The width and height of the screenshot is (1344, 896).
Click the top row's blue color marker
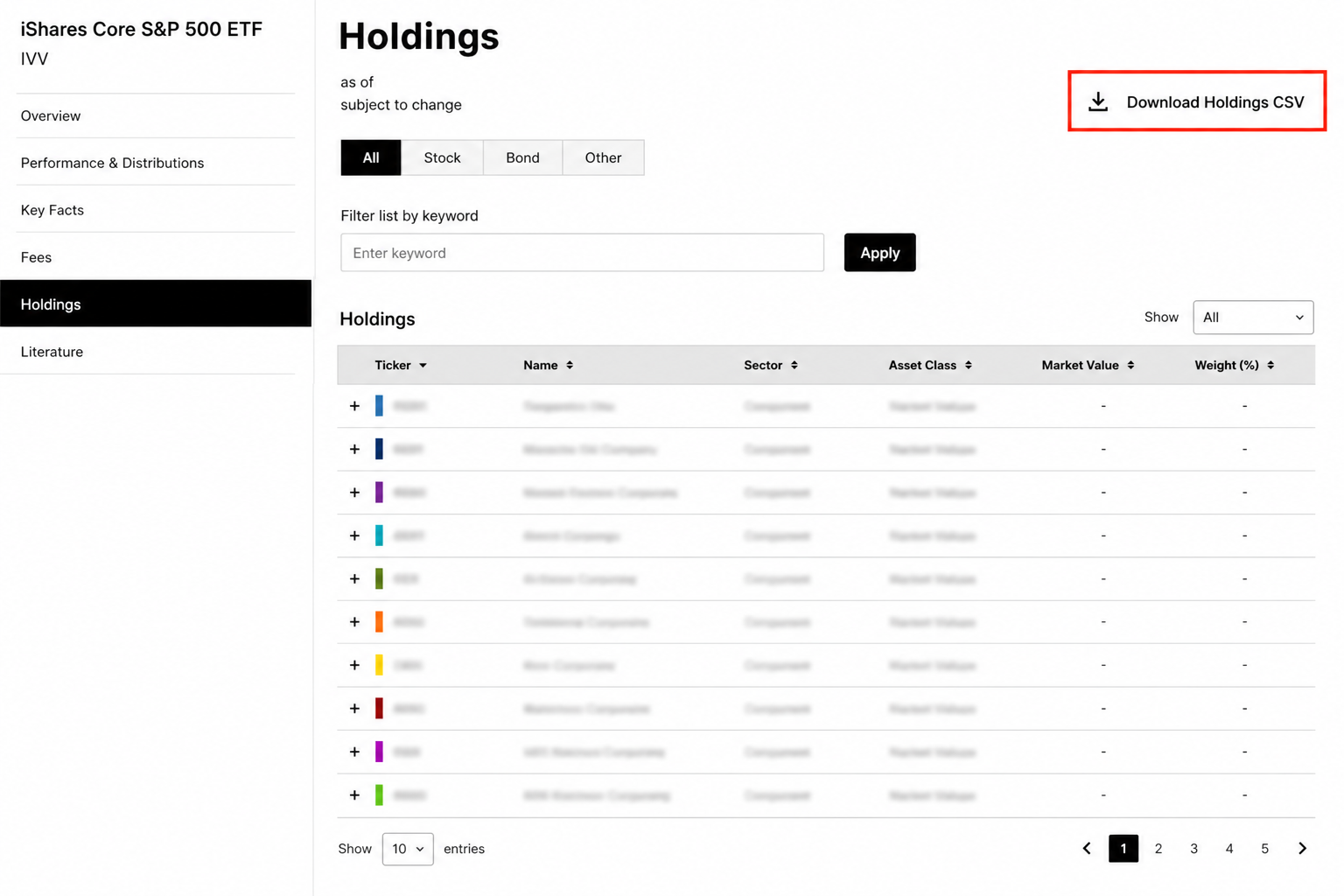[379, 406]
